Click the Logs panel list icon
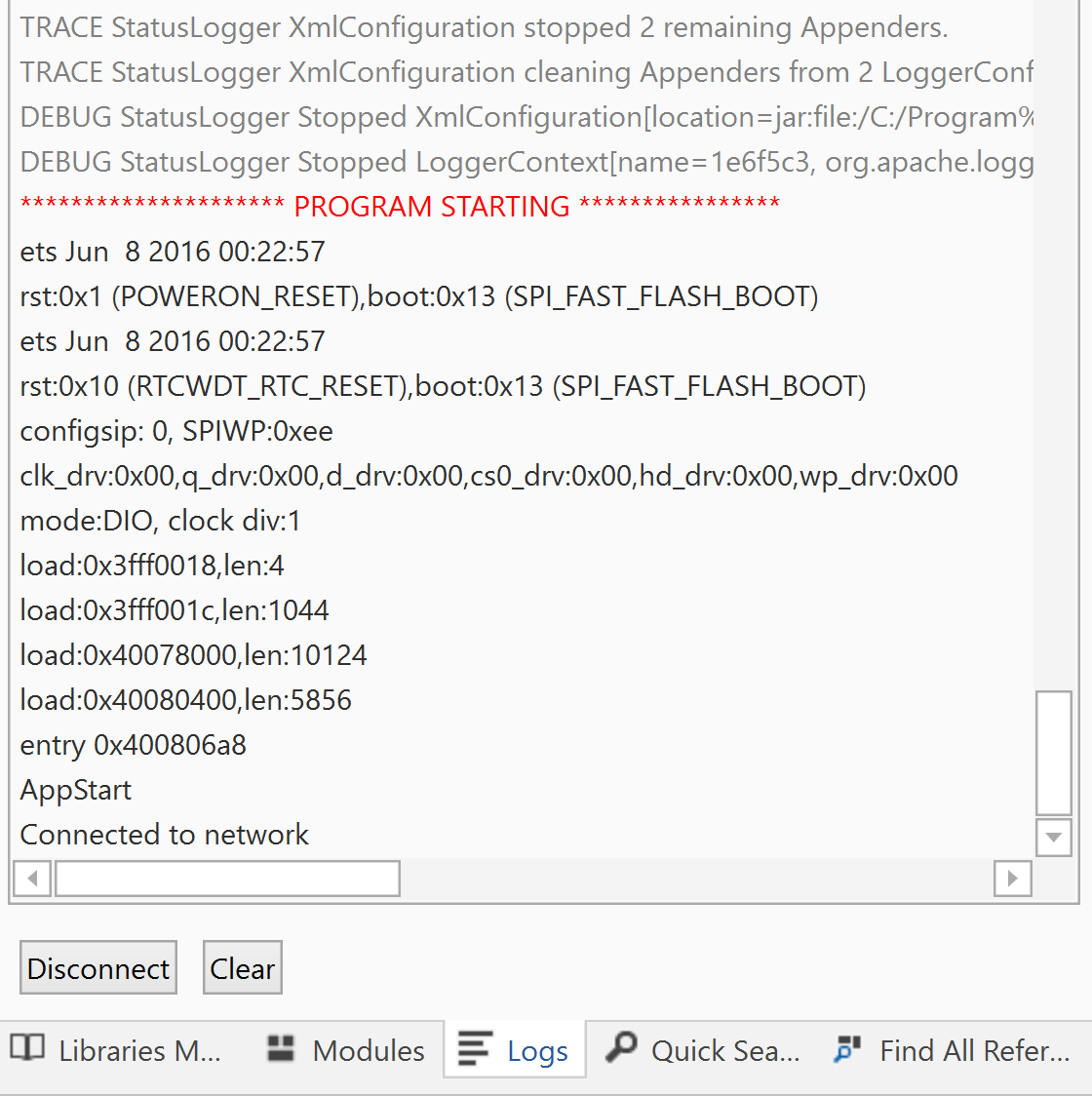This screenshot has height=1096, width=1092. [476, 1049]
